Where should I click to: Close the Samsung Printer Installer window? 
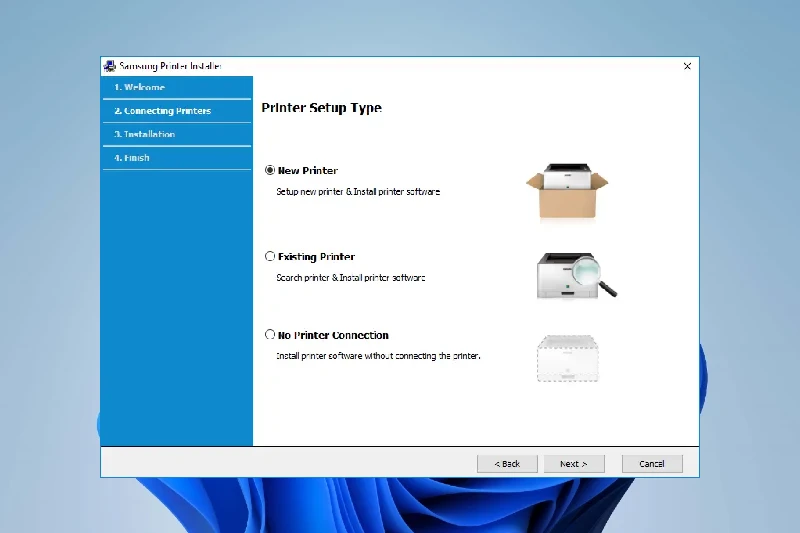click(687, 66)
